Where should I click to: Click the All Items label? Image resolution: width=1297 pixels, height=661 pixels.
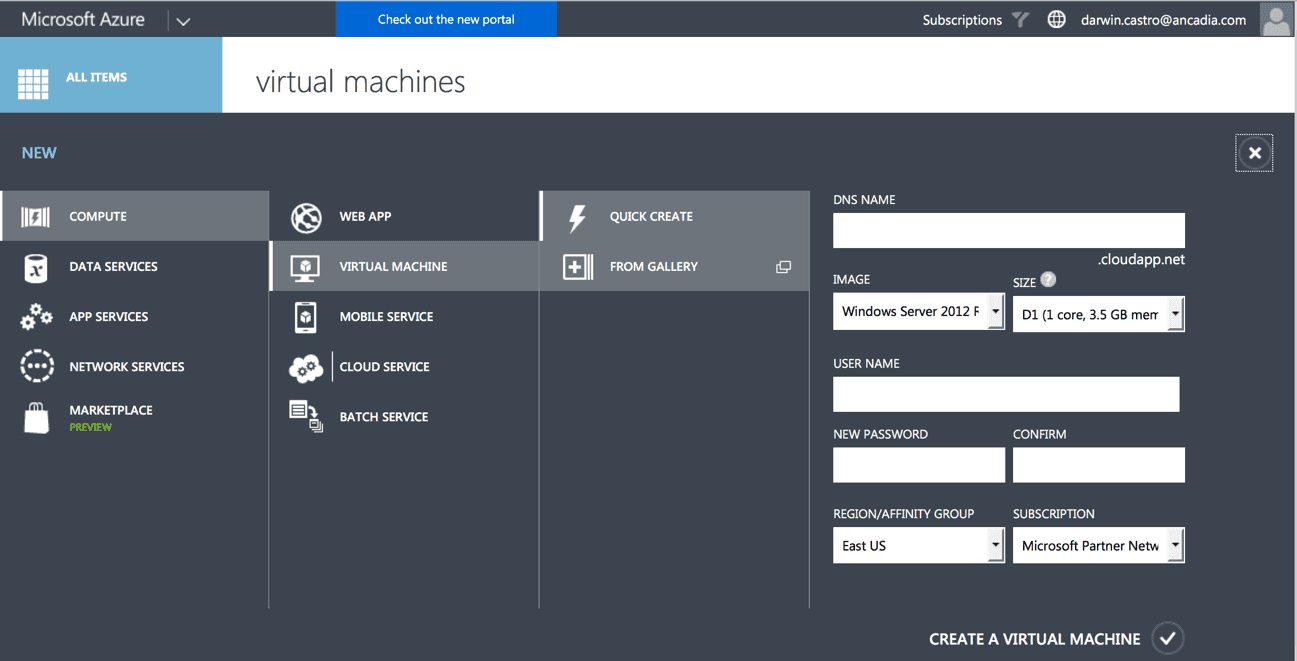[x=96, y=77]
